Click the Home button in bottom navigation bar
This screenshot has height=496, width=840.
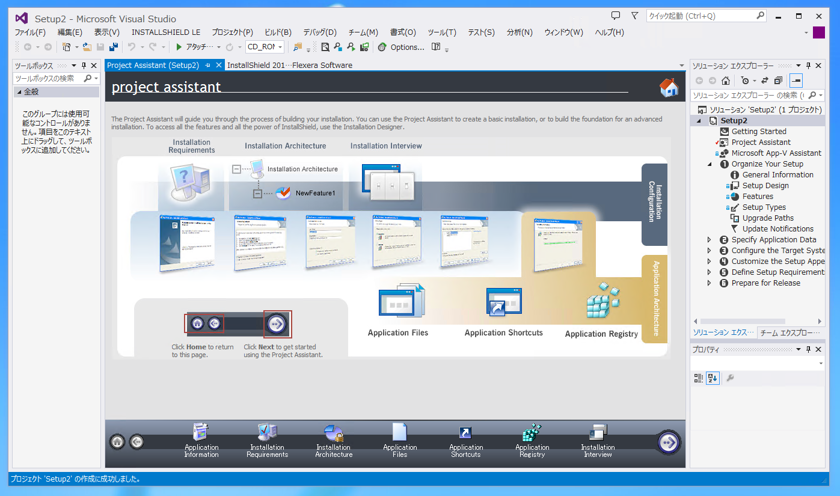pos(117,442)
